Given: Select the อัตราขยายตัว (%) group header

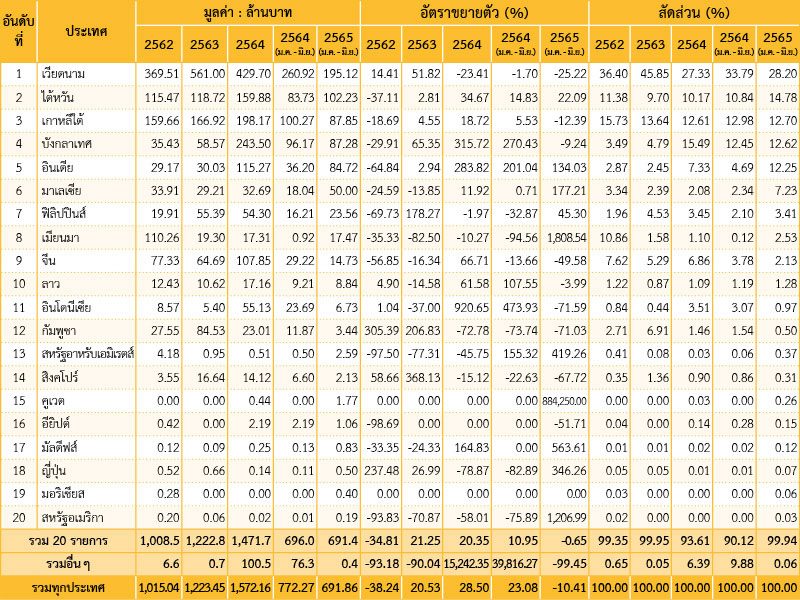Looking at the screenshot, I should (x=474, y=12).
